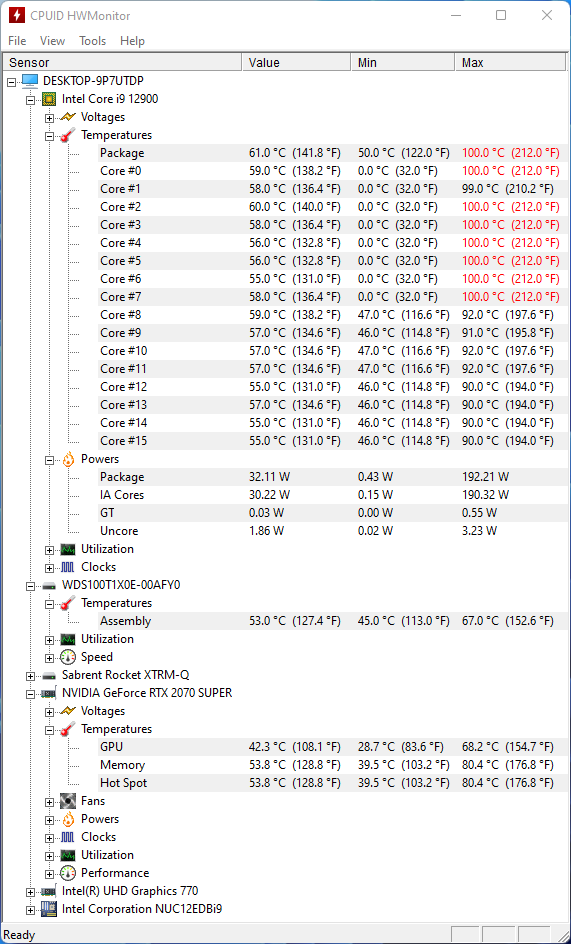Image resolution: width=571 pixels, height=944 pixels.
Task: Select the GPU Hot Spot row
Action: pyautogui.click(x=330, y=783)
